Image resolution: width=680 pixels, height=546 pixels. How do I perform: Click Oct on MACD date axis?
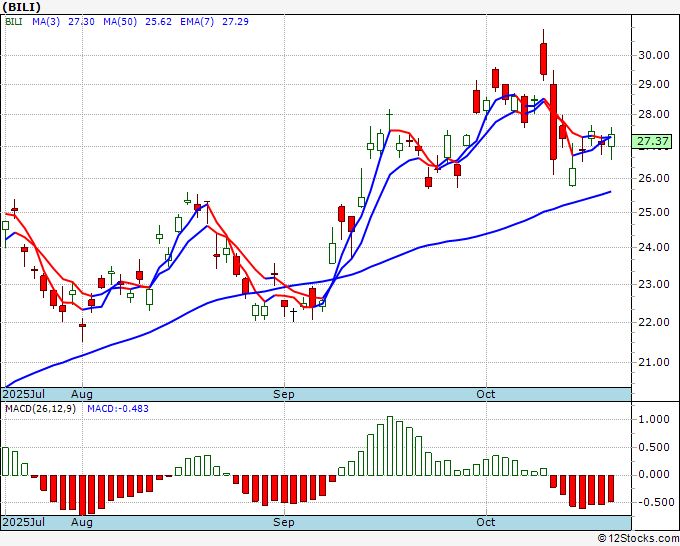click(x=485, y=522)
